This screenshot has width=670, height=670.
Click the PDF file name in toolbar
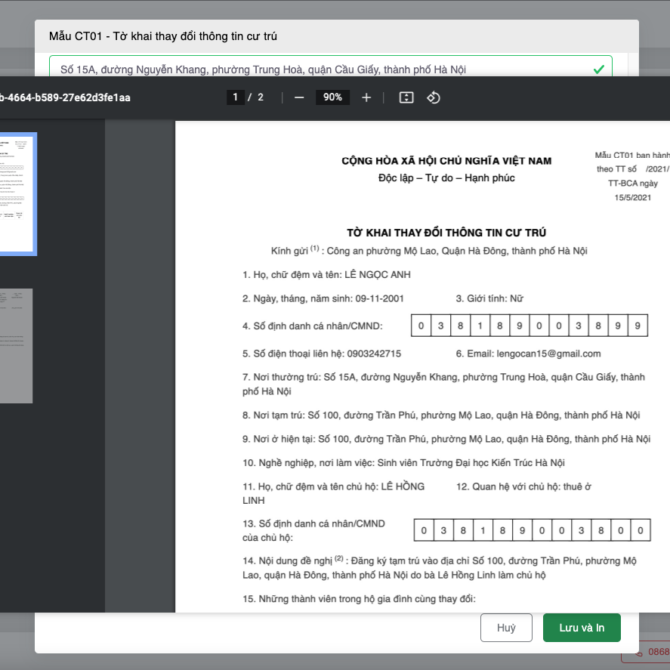pyautogui.click(x=65, y=98)
